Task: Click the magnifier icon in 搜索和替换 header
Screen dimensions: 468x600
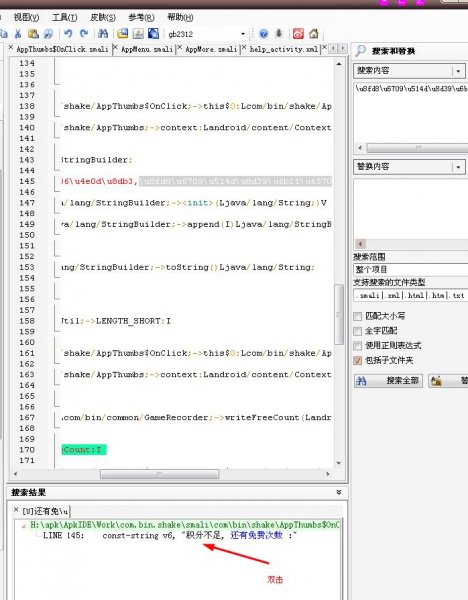Action: (360, 50)
